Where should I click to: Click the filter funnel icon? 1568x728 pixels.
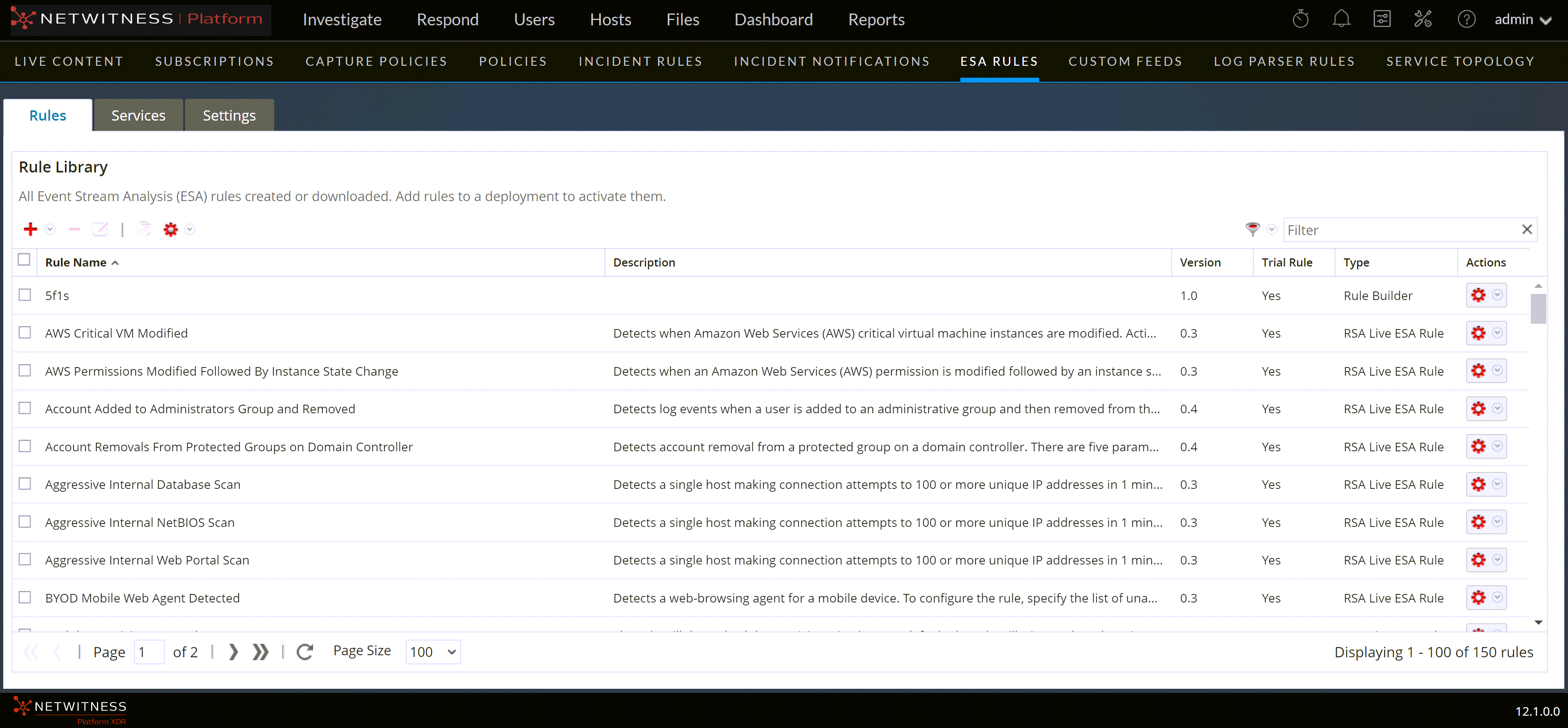[x=1252, y=229]
